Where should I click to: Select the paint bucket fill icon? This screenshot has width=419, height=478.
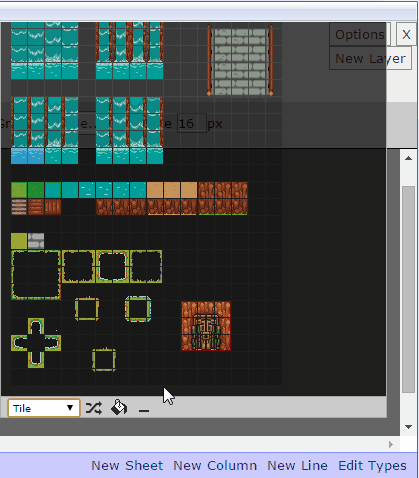[x=119, y=407]
